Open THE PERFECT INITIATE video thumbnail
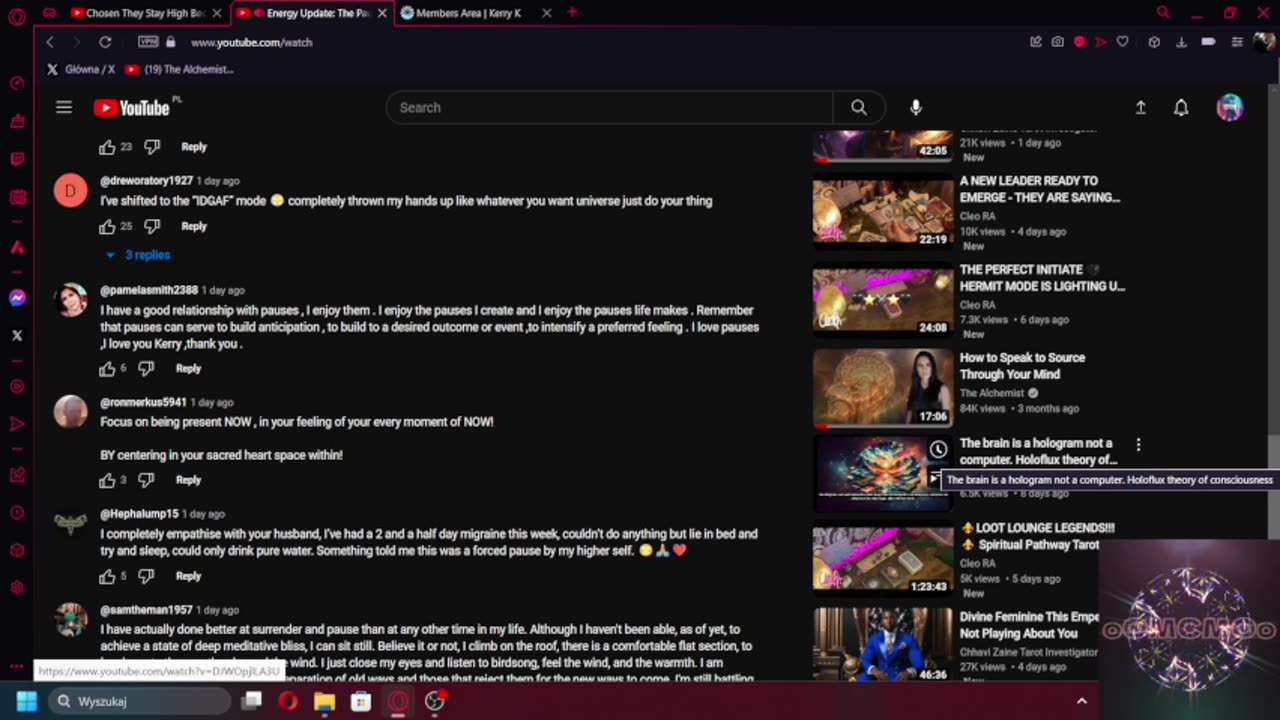Viewport: 1280px width, 720px height. coord(882,301)
